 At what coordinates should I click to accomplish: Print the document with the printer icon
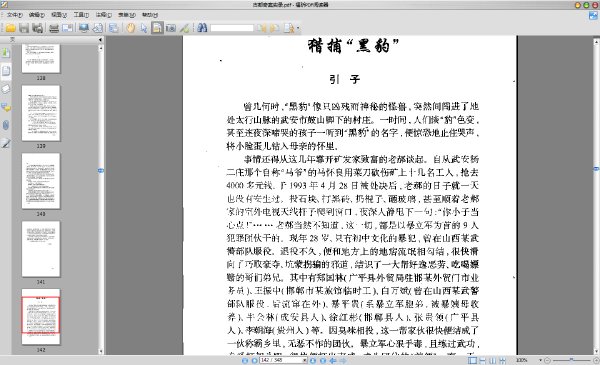click(x=54, y=28)
